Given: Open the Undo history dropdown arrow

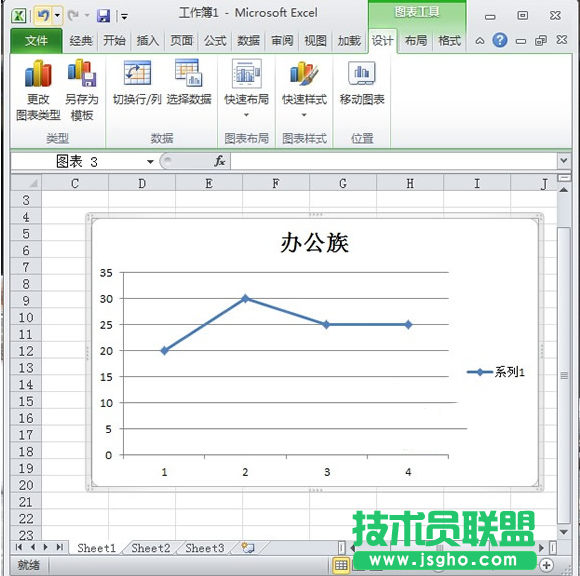Looking at the screenshot, I should coord(57,16).
